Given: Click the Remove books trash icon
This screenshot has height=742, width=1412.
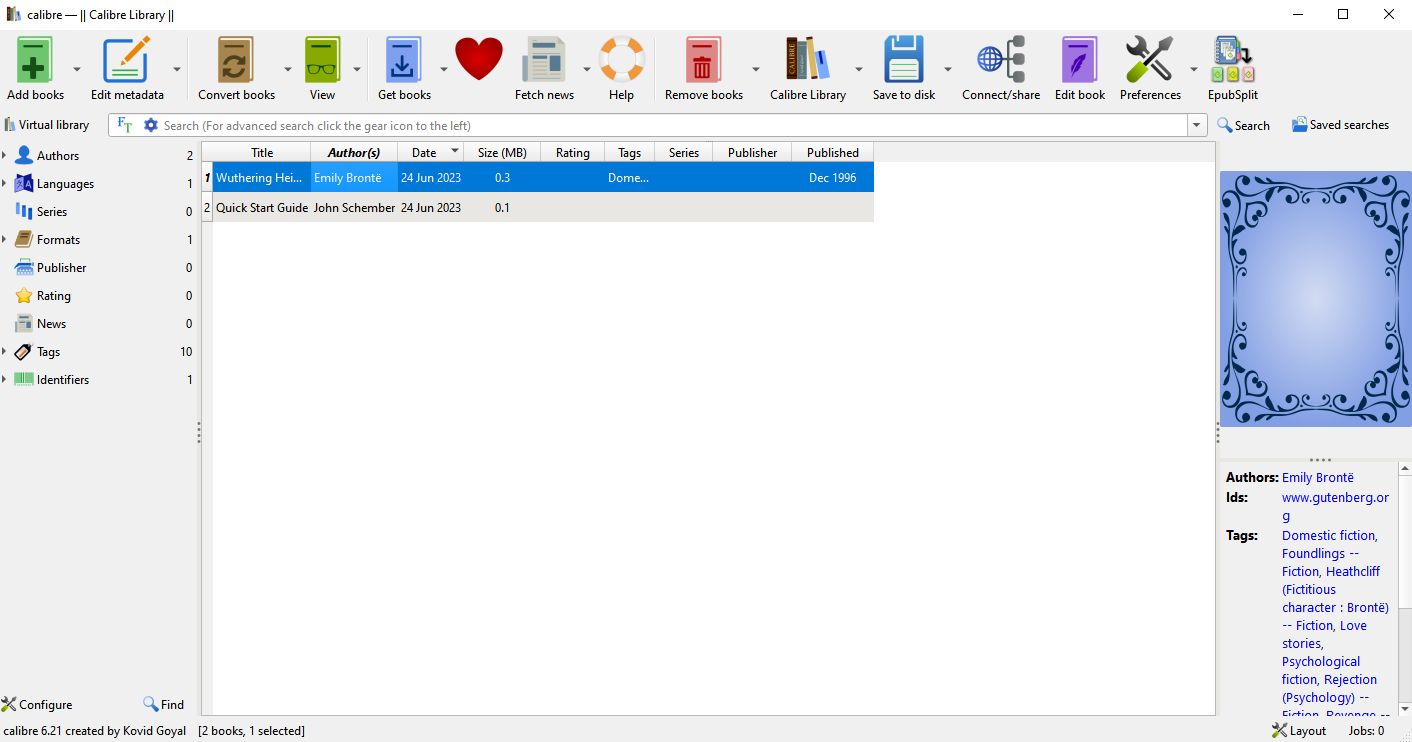Looking at the screenshot, I should coord(703,60).
